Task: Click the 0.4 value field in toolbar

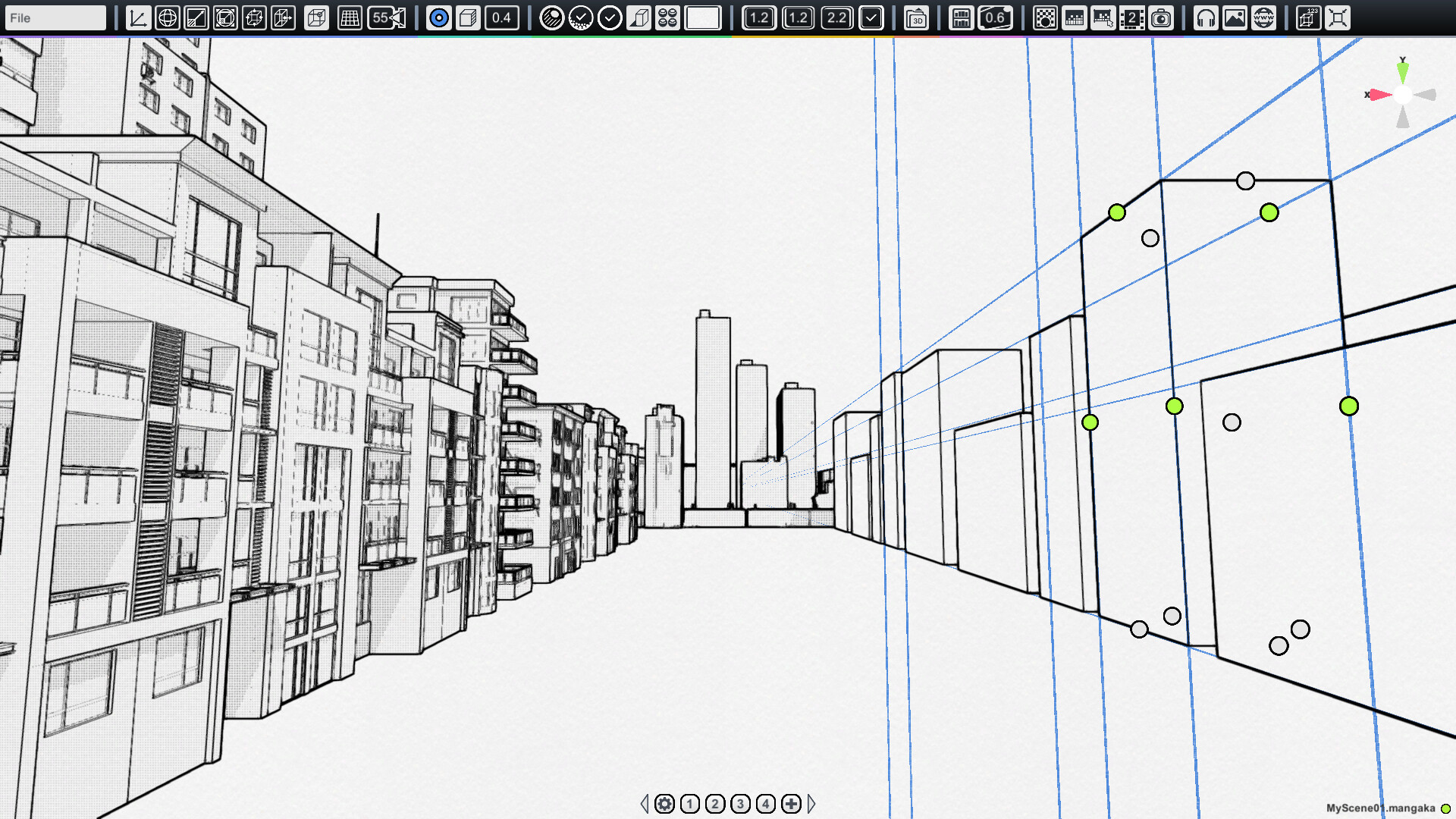Action: pyautogui.click(x=501, y=17)
